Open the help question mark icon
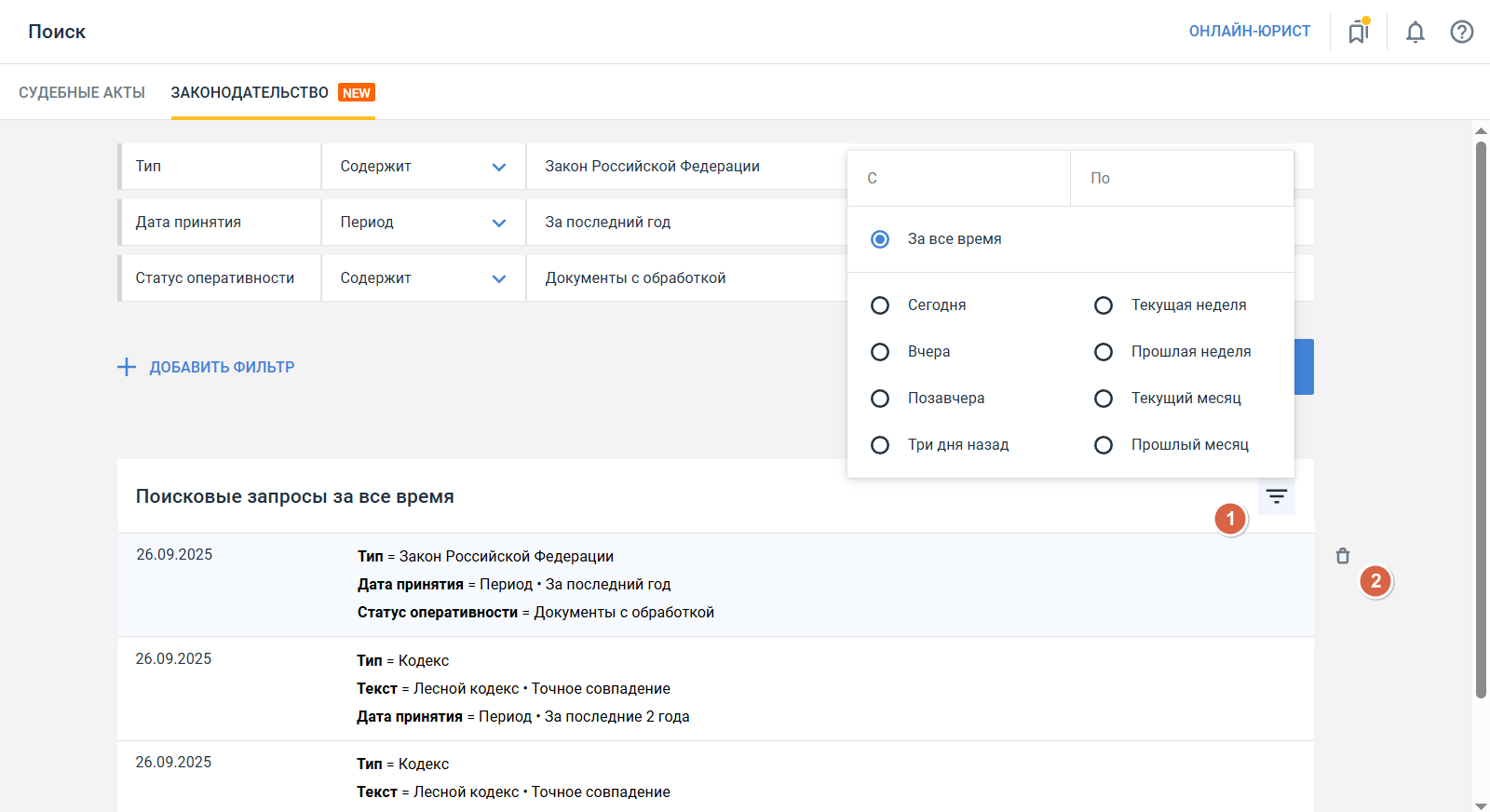Viewport: 1490px width, 812px height. click(1461, 33)
